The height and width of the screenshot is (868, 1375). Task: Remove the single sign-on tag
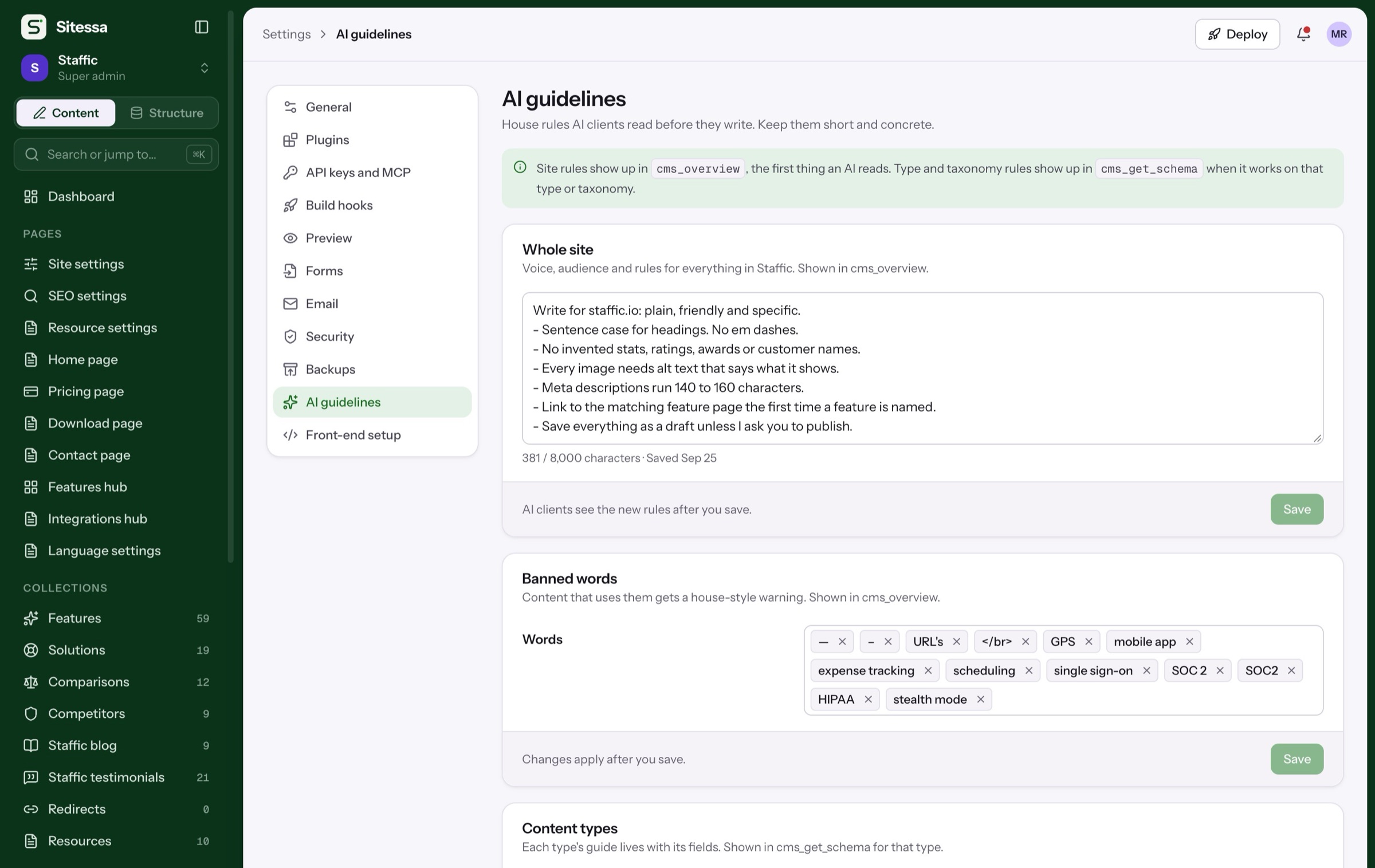1146,670
